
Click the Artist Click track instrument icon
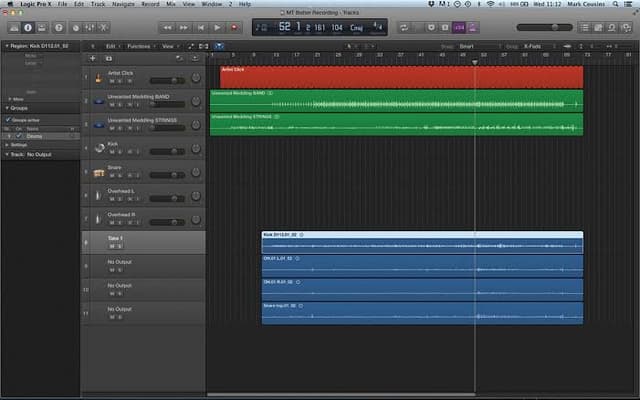click(x=98, y=78)
